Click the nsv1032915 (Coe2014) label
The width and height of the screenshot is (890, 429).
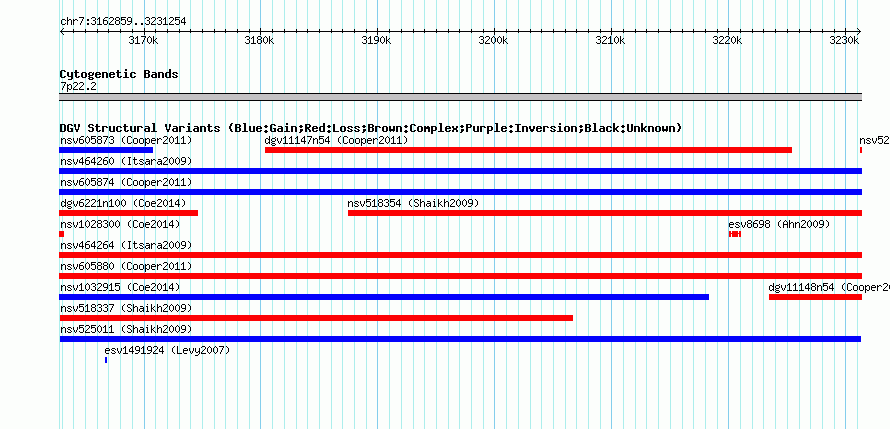[120, 287]
